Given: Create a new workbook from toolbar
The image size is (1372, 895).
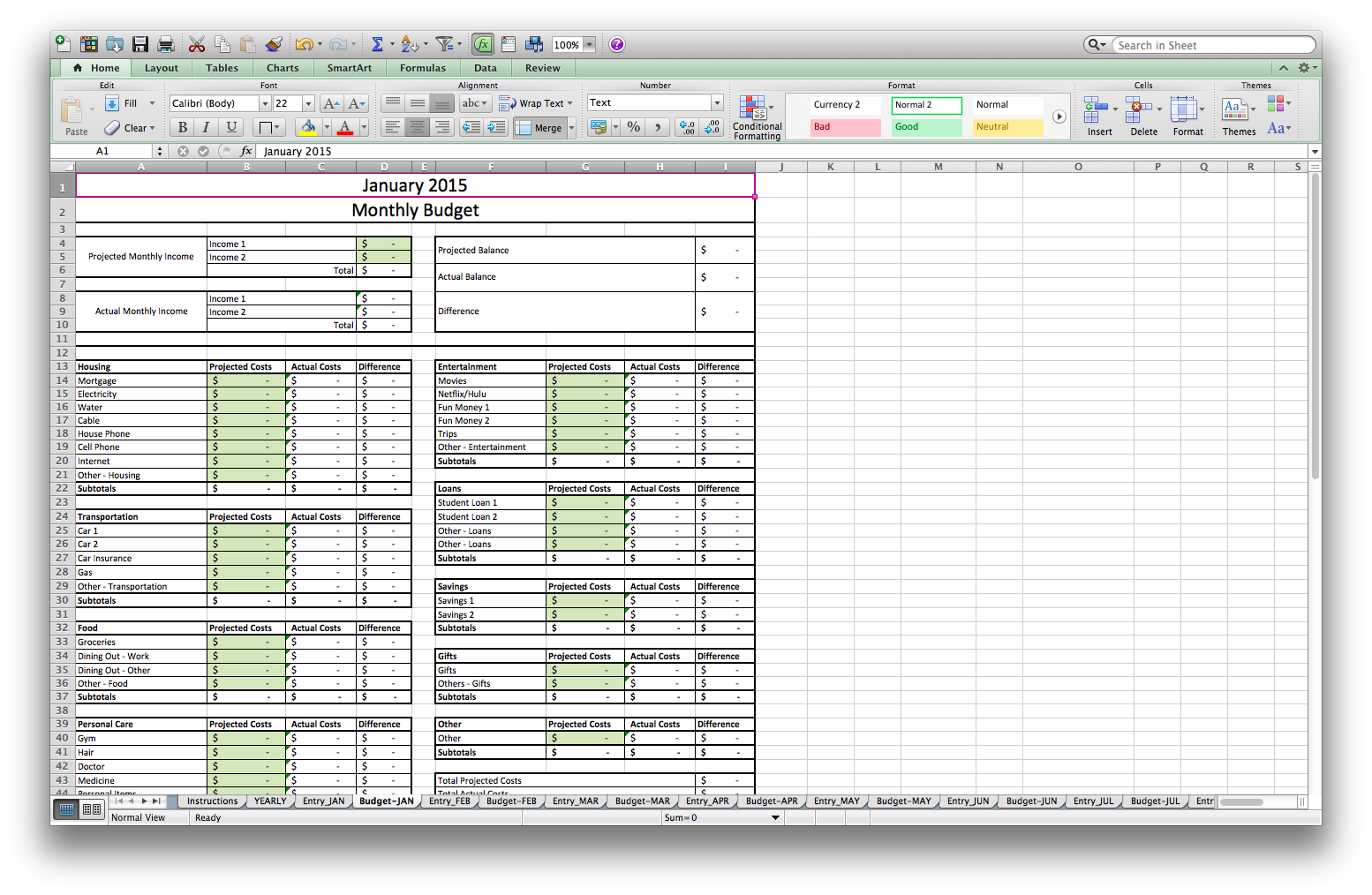Looking at the screenshot, I should click(x=63, y=44).
